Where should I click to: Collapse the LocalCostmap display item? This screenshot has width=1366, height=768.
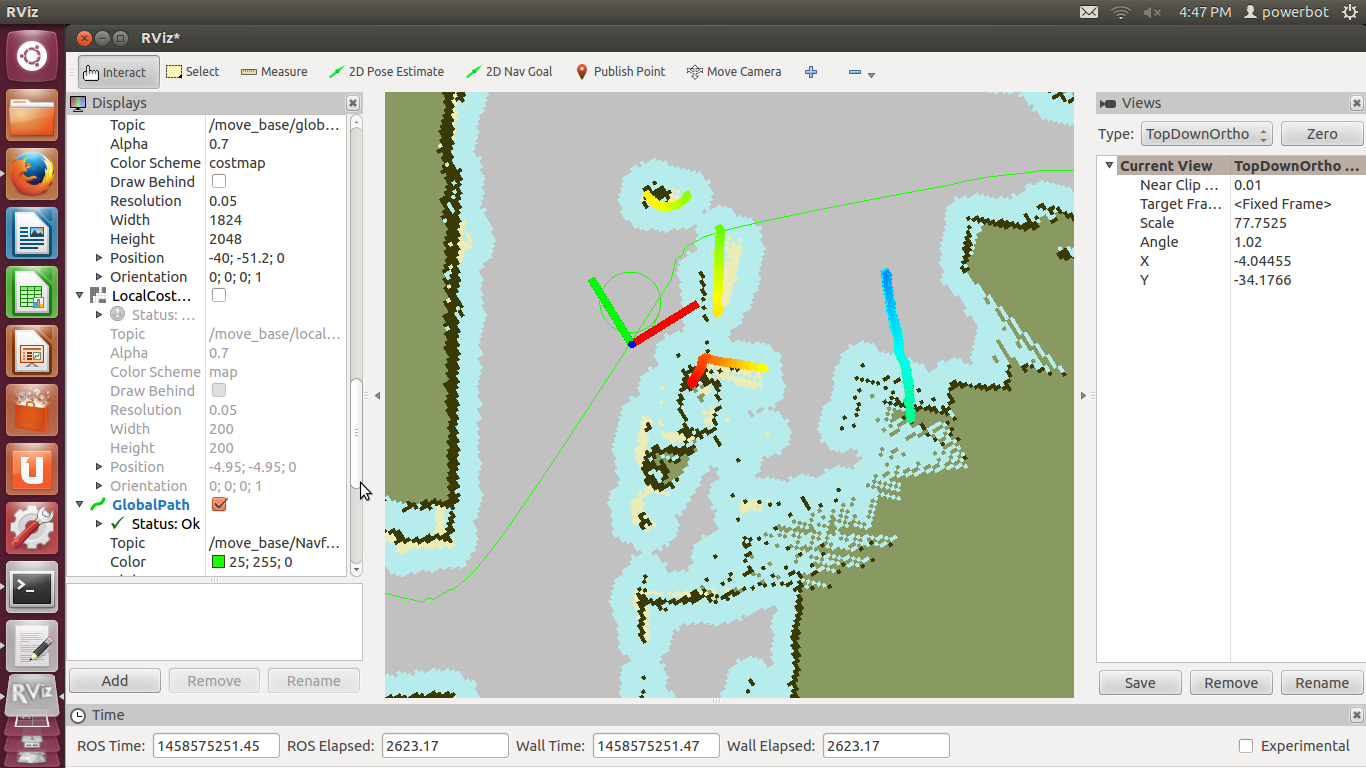(x=80, y=296)
